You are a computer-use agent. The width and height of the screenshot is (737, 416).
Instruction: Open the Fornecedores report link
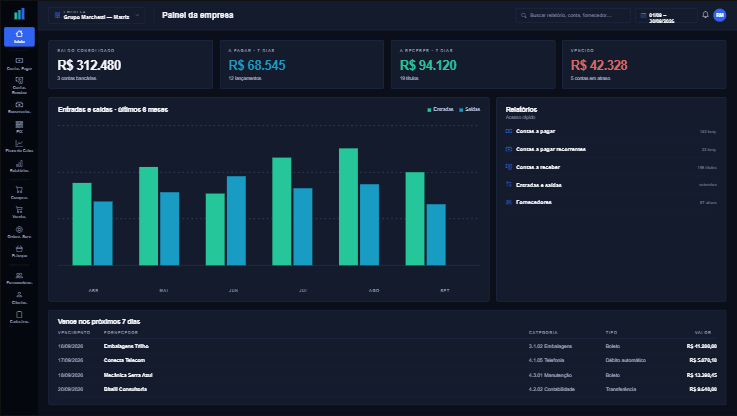coord(611,202)
